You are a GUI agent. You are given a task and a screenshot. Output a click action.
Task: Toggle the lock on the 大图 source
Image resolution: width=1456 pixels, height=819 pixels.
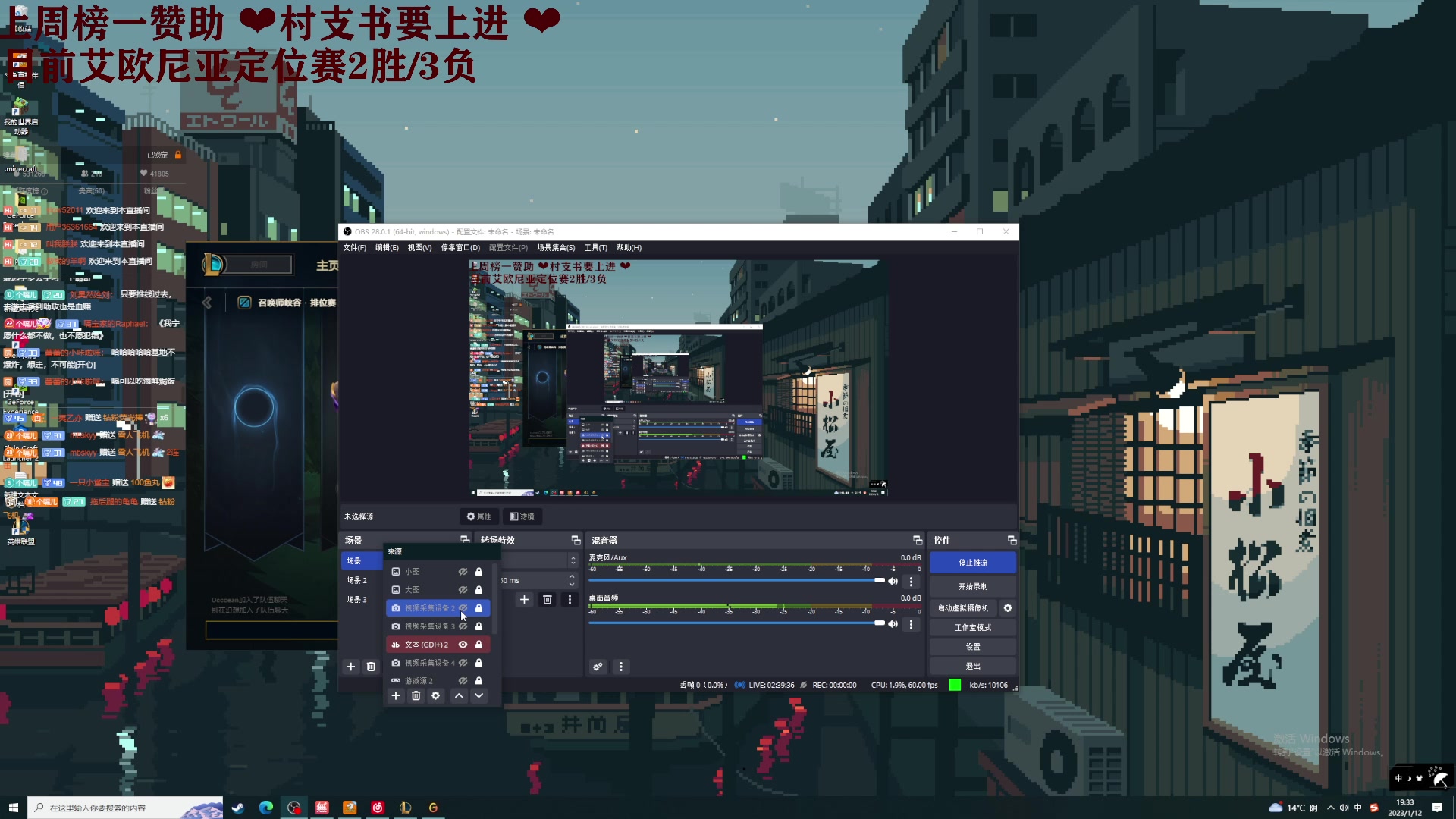pyautogui.click(x=479, y=590)
